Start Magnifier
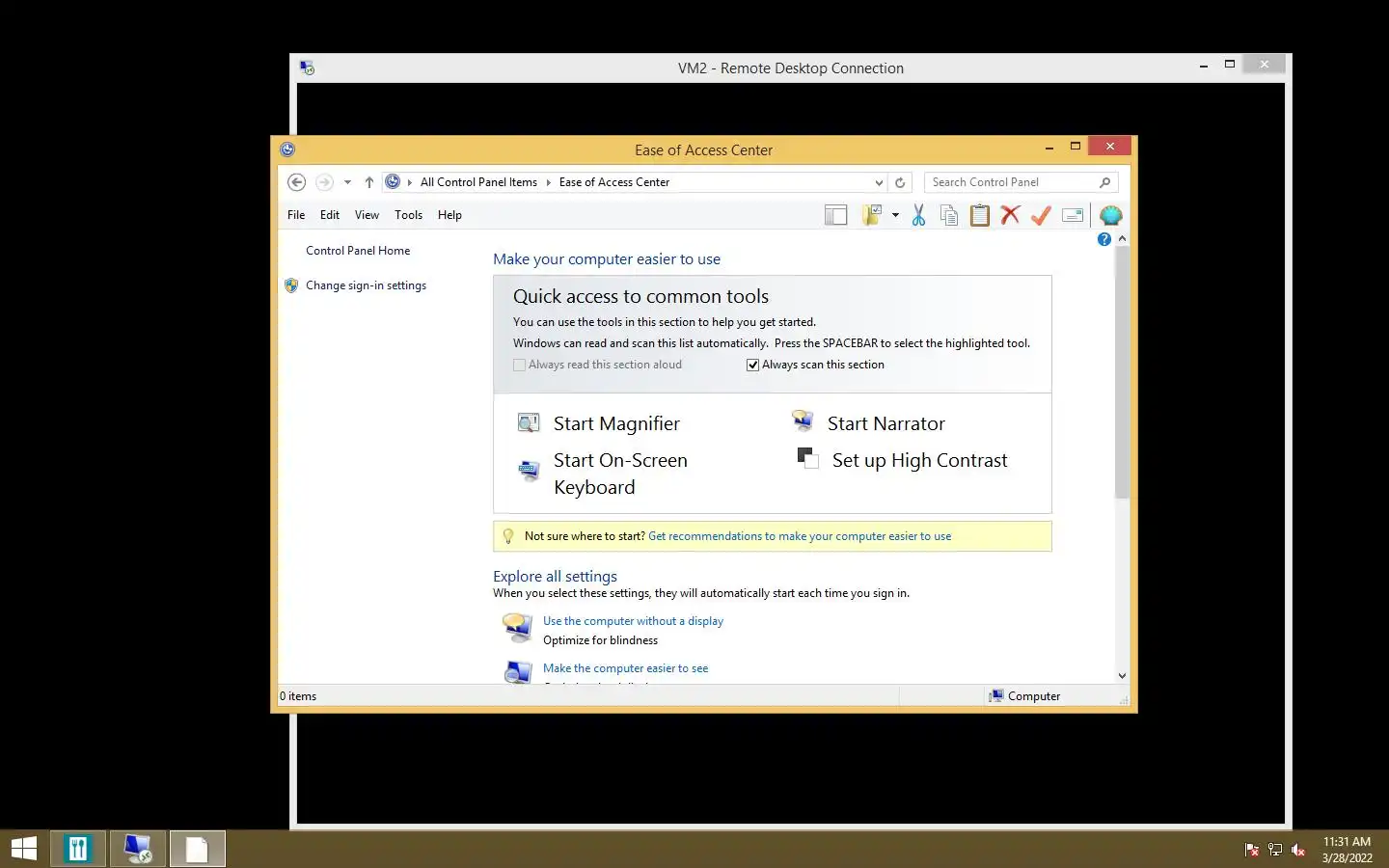 point(616,423)
